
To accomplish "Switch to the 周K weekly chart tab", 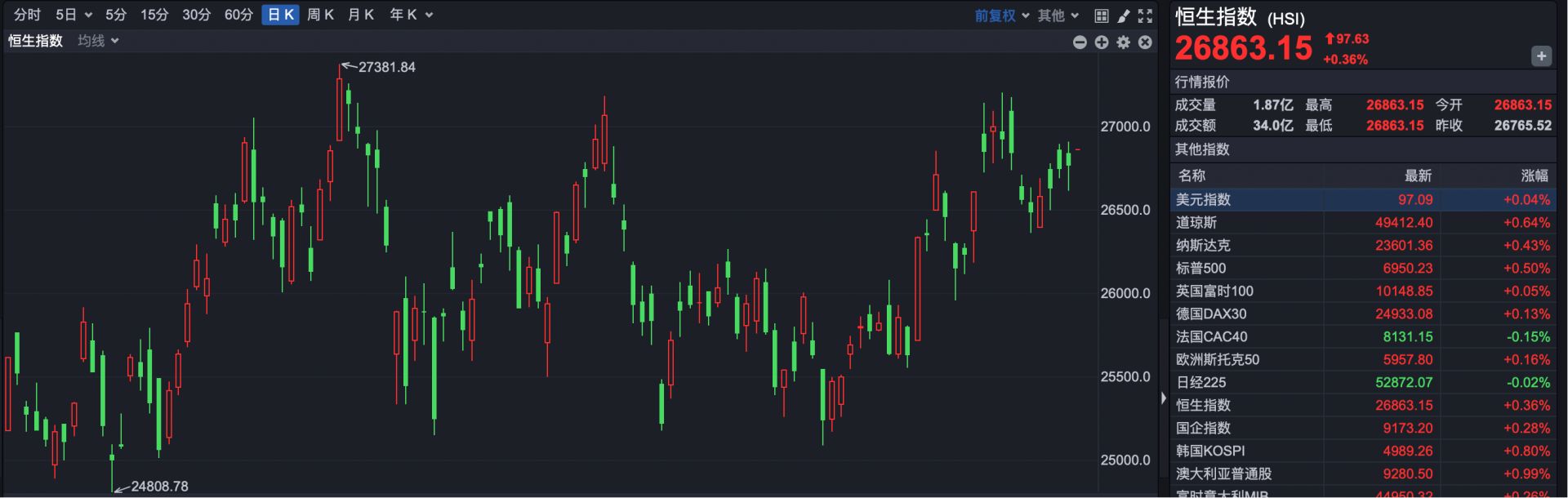I will pos(320,15).
